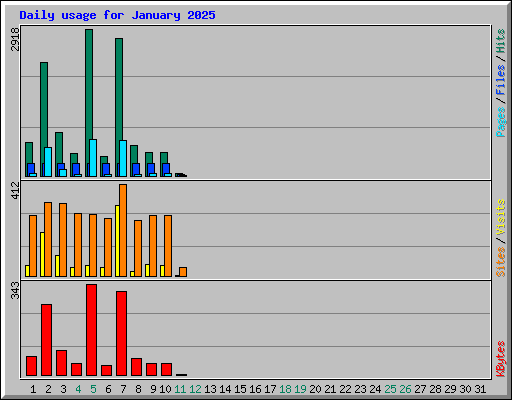
Task: Click the orange Sites bar for day 7
Action: 123,230
